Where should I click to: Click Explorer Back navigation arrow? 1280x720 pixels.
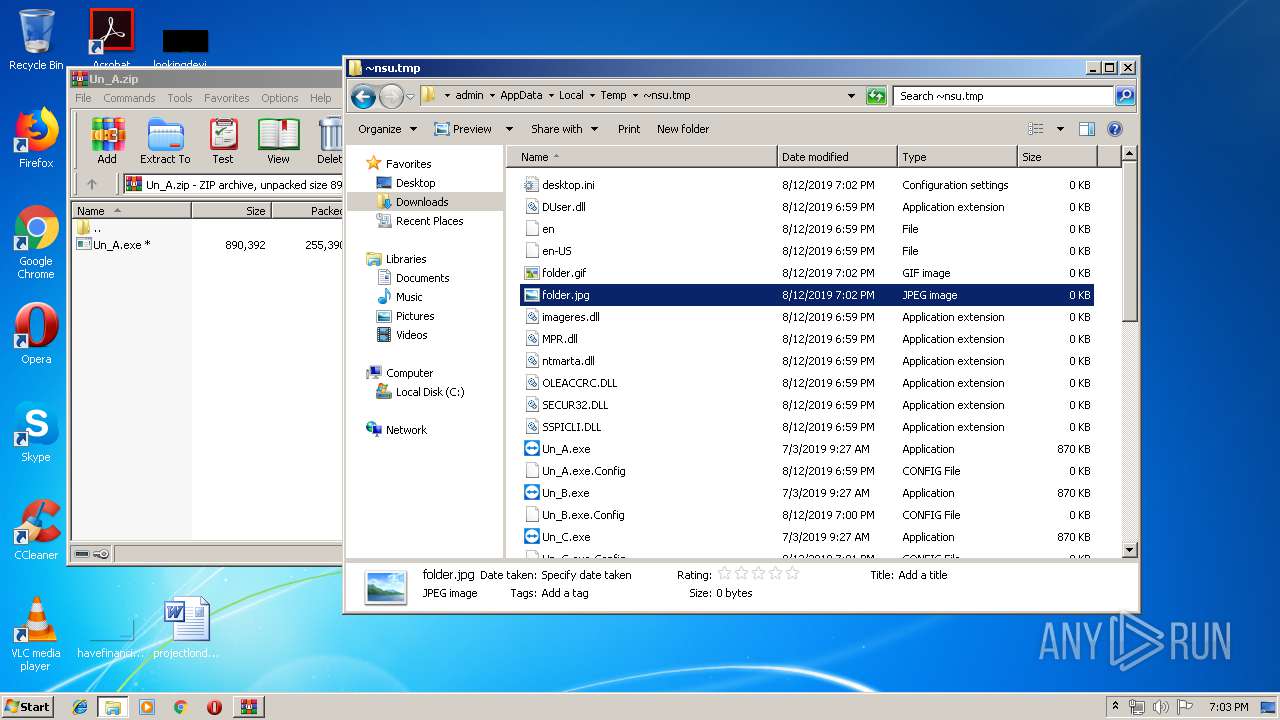click(x=364, y=96)
